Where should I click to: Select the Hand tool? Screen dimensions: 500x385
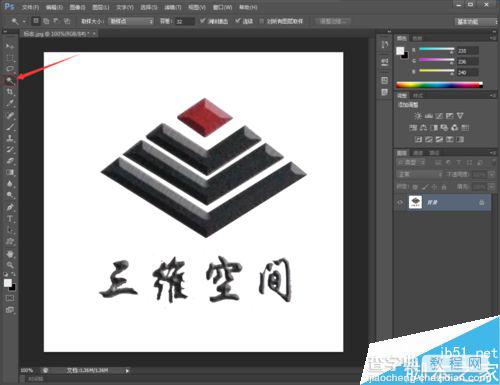(10, 254)
